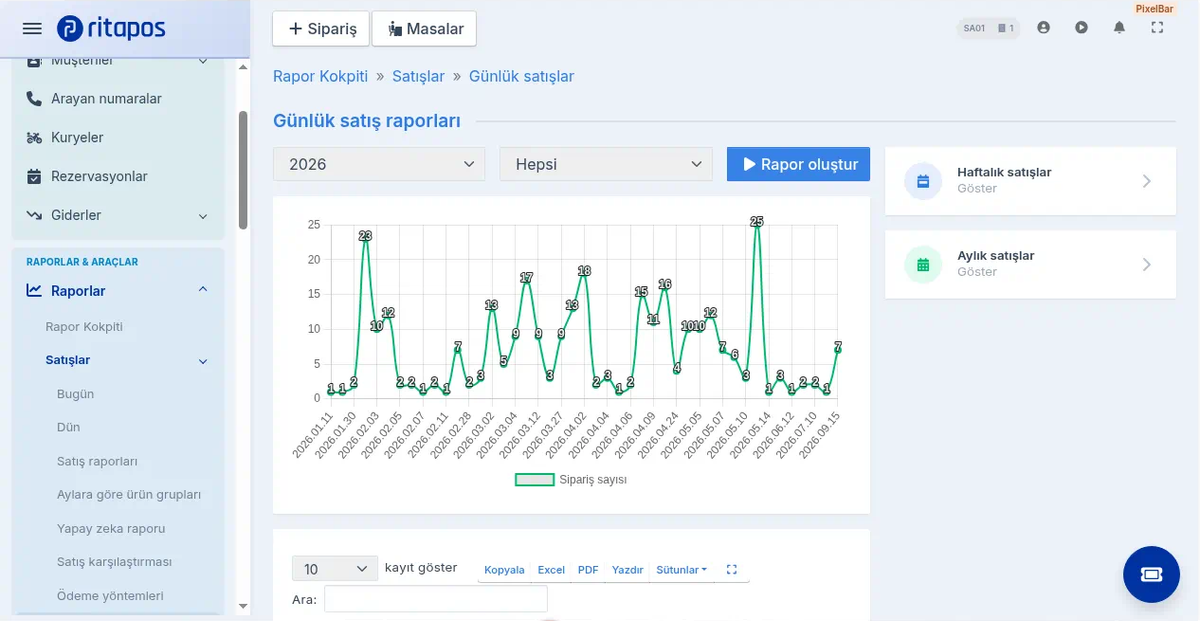Click the ritapos logo
This screenshot has height=621, width=1200.
point(111,29)
